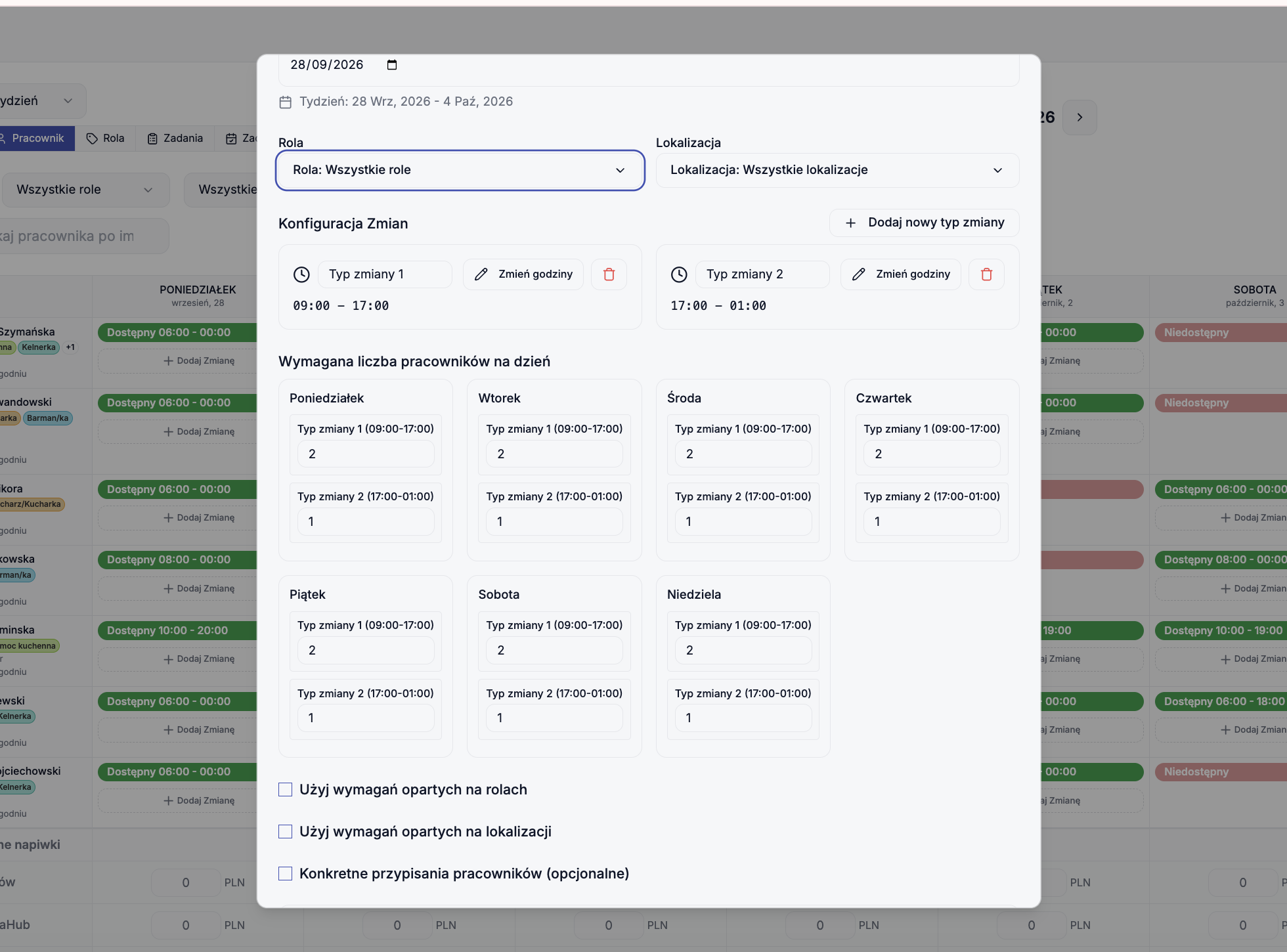Viewport: 1287px width, 952px height.
Task: Open the calendar picker icon in date field
Action: pos(392,64)
